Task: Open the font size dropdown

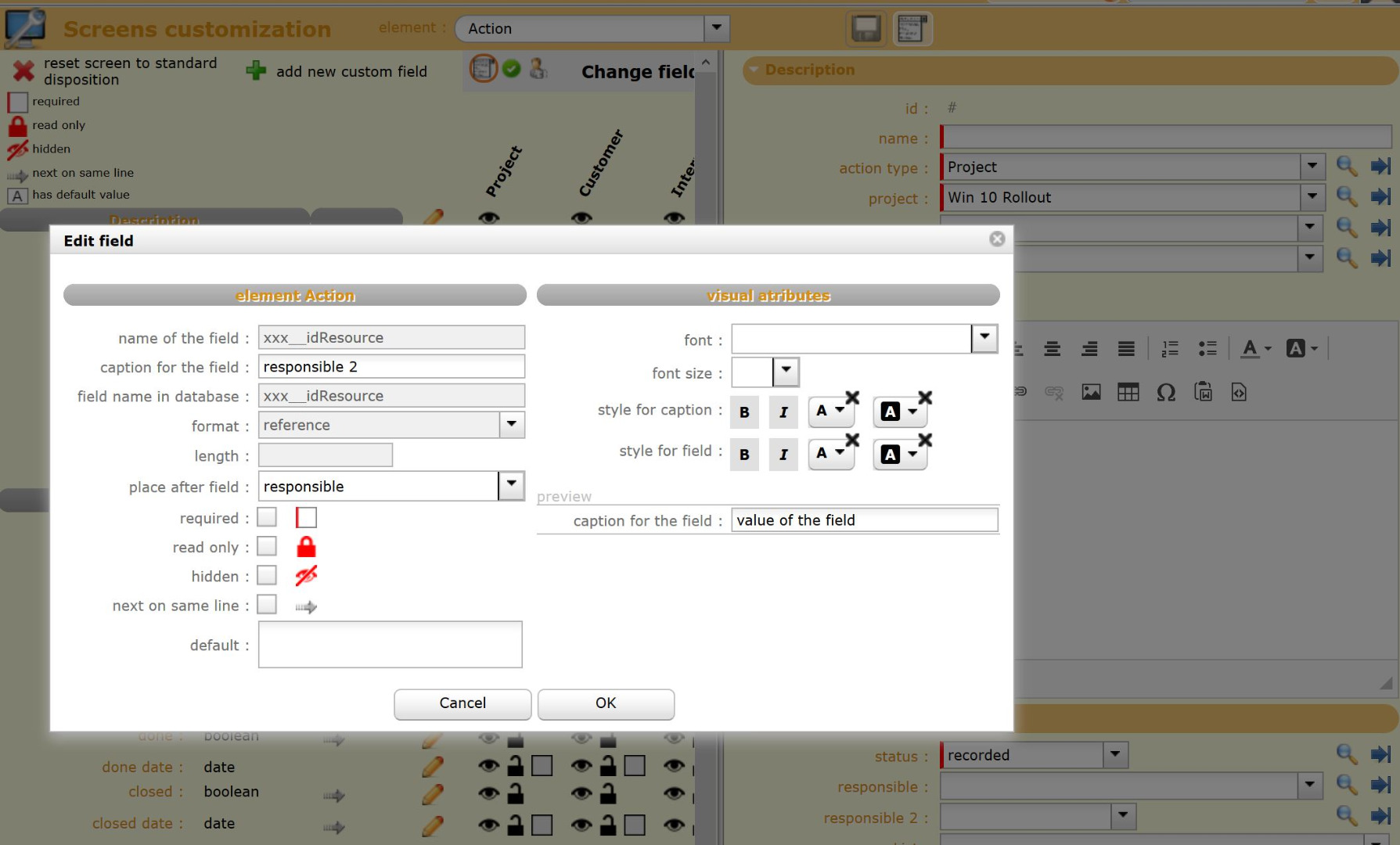Action: click(x=786, y=372)
